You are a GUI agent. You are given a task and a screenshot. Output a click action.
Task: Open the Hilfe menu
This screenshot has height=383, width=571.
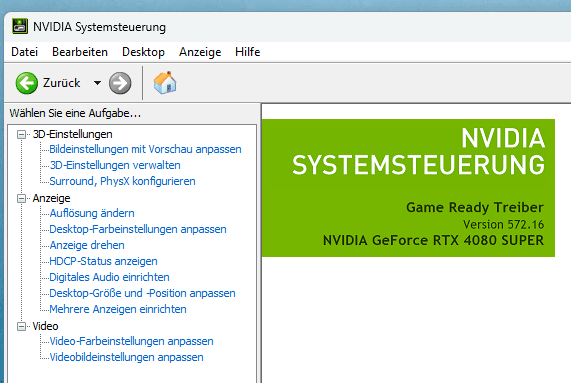pyautogui.click(x=248, y=52)
